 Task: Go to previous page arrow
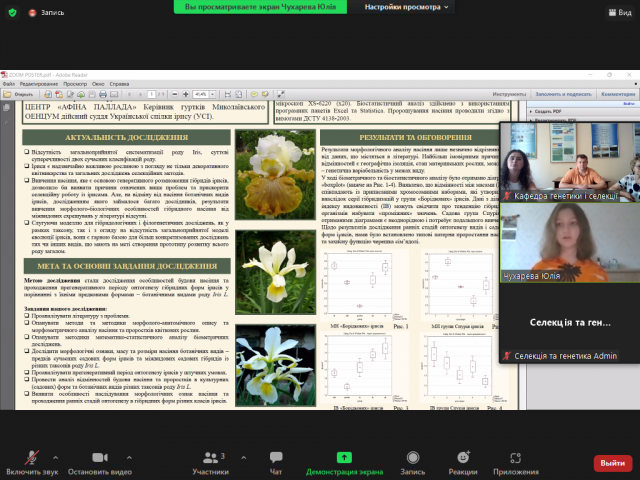[129, 94]
